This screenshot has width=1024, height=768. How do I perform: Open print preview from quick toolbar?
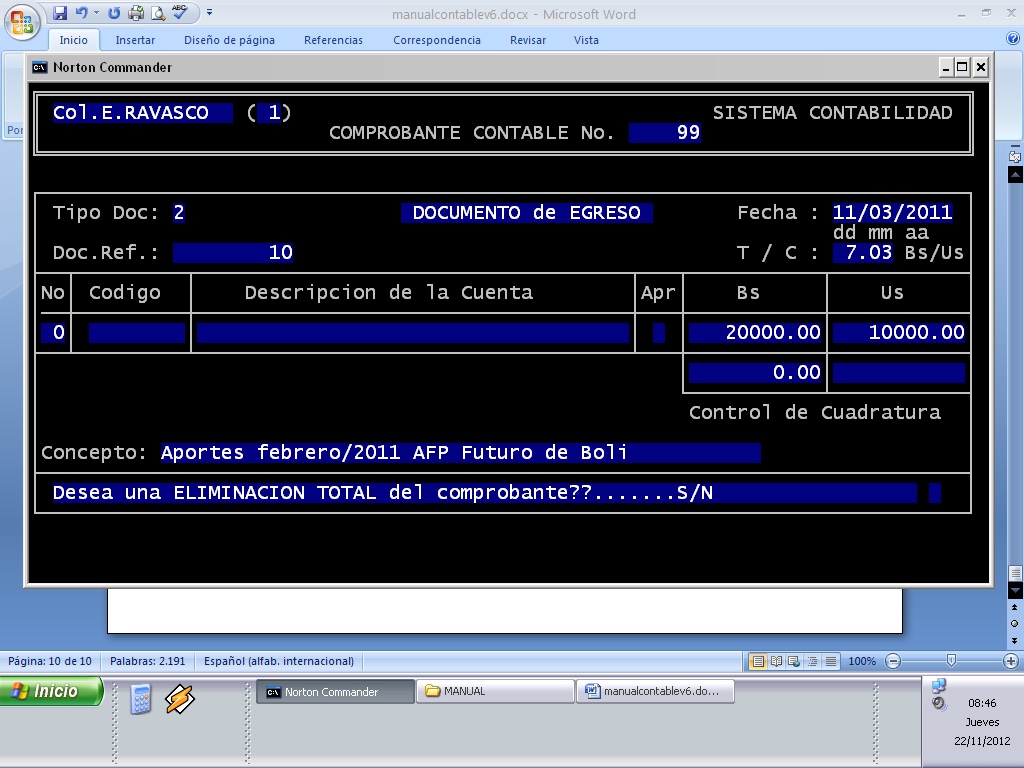point(157,13)
